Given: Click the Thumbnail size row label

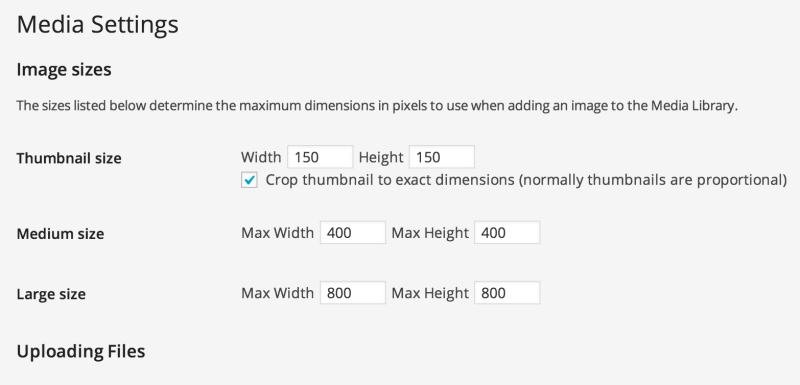Looking at the screenshot, I should [69, 158].
